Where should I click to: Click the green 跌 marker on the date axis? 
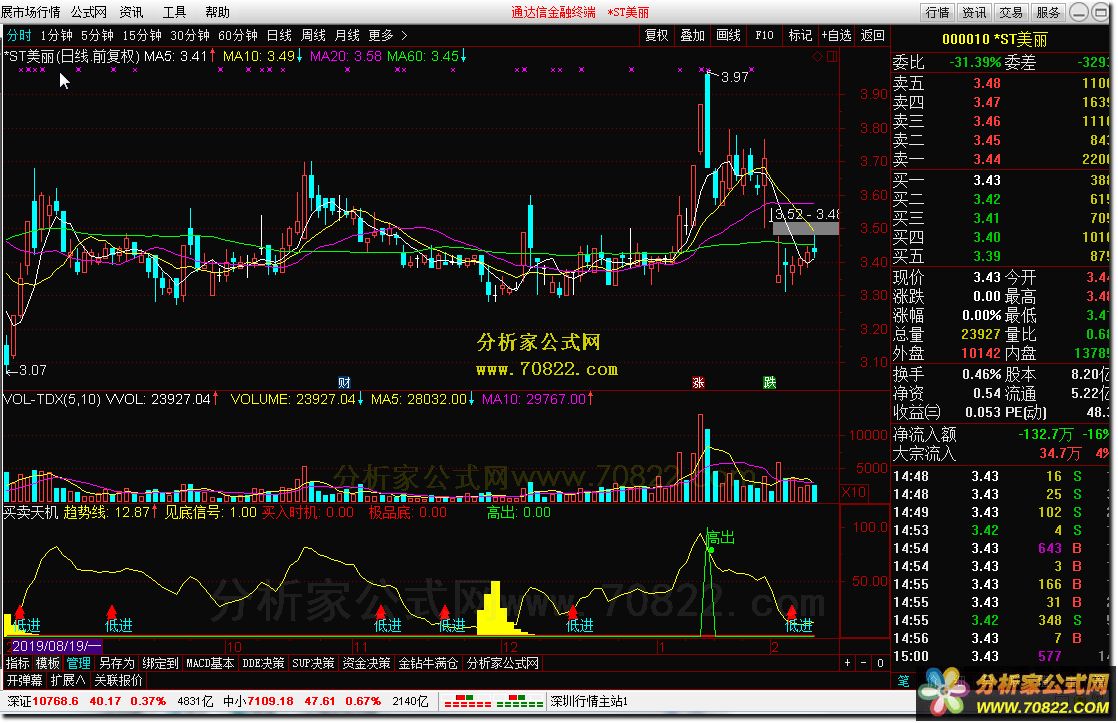[769, 383]
